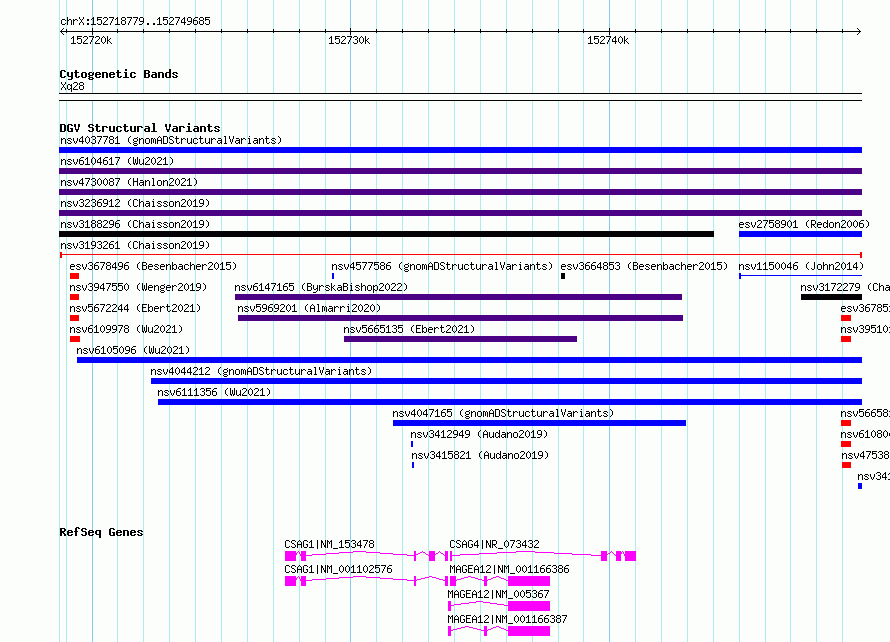
Task: Click the MAGEA12|NM_001166387 gene label
Action: click(507, 619)
